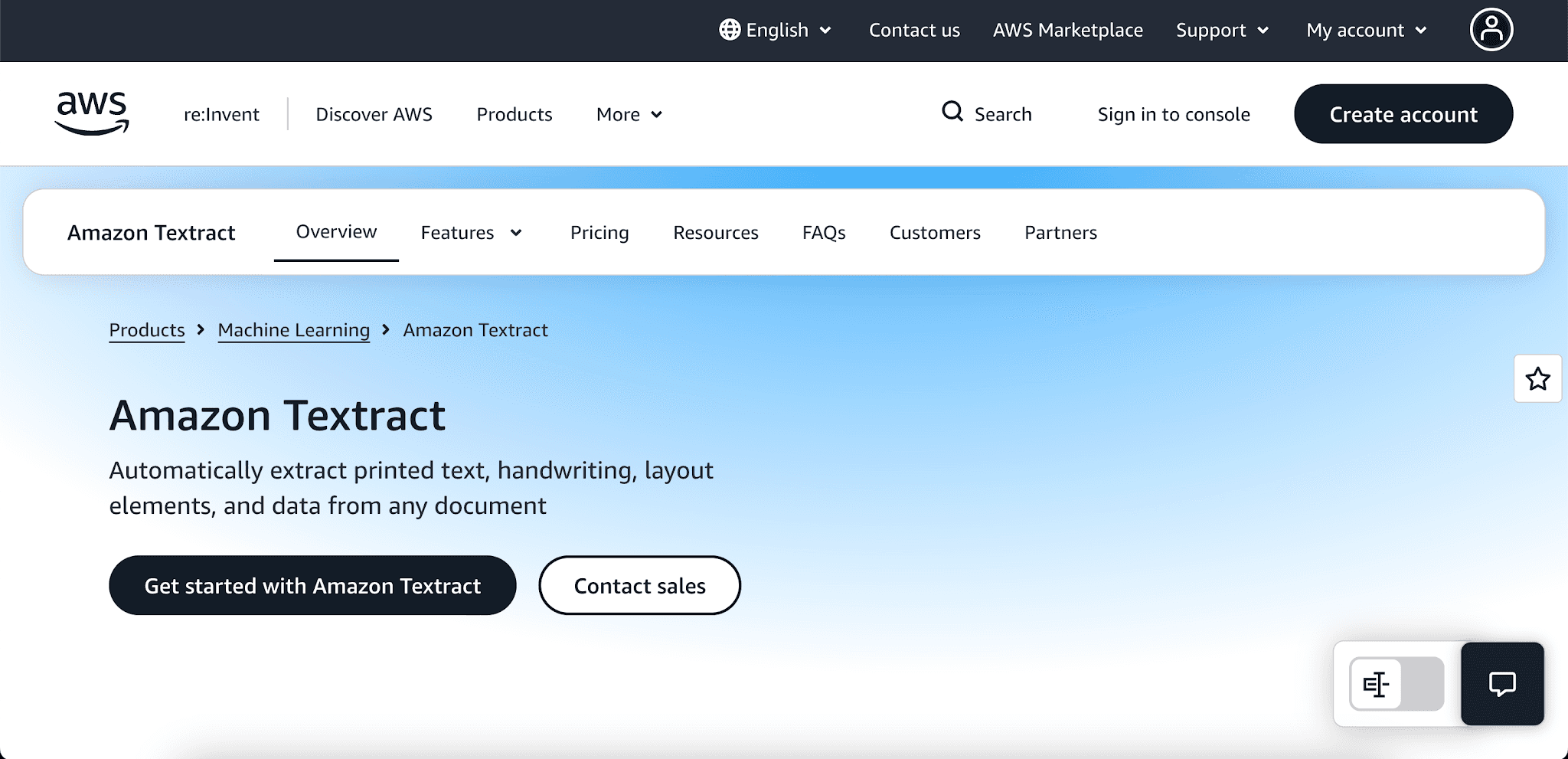Select the Partners tab

pos(1060,233)
